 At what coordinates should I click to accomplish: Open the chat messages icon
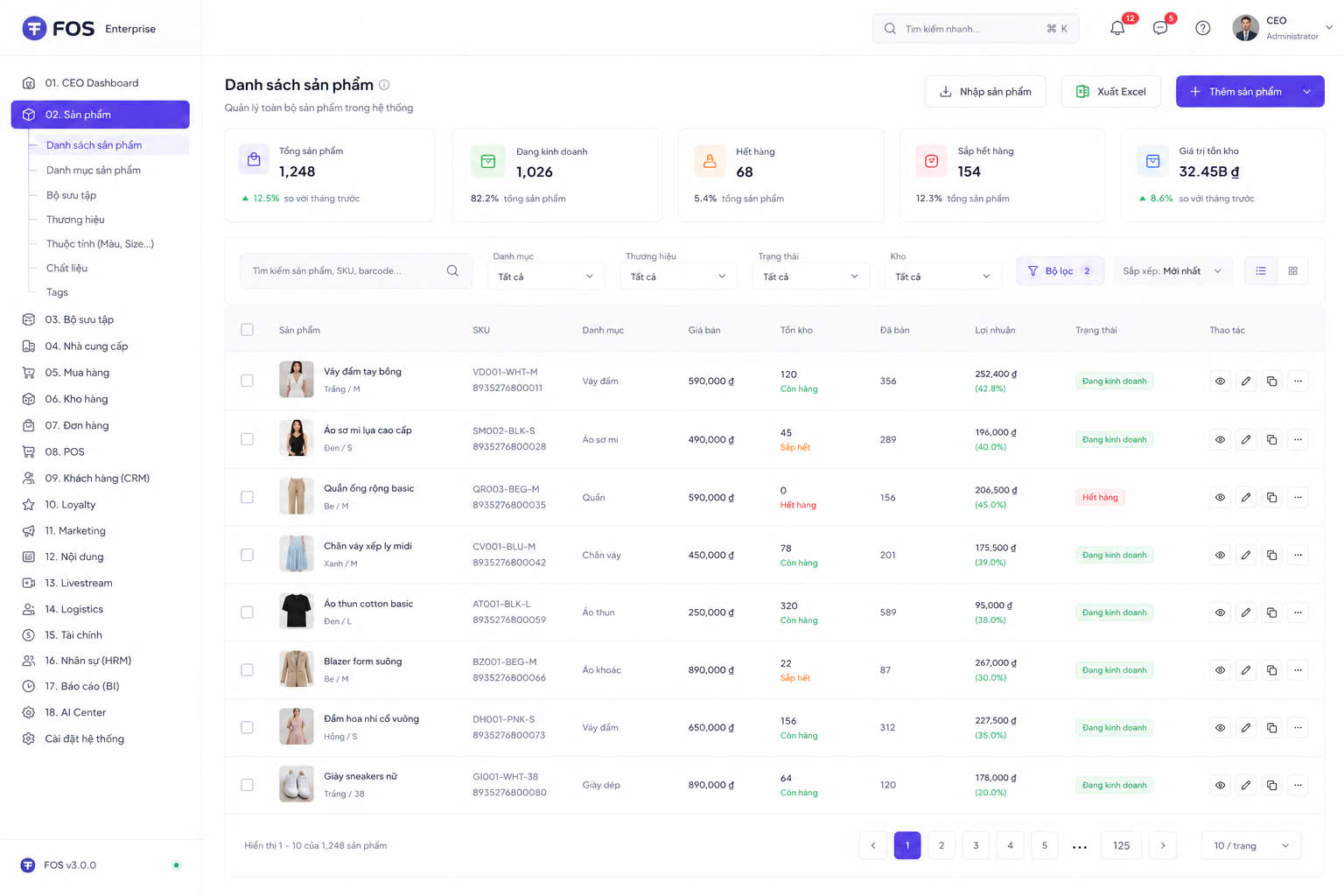coord(1160,28)
